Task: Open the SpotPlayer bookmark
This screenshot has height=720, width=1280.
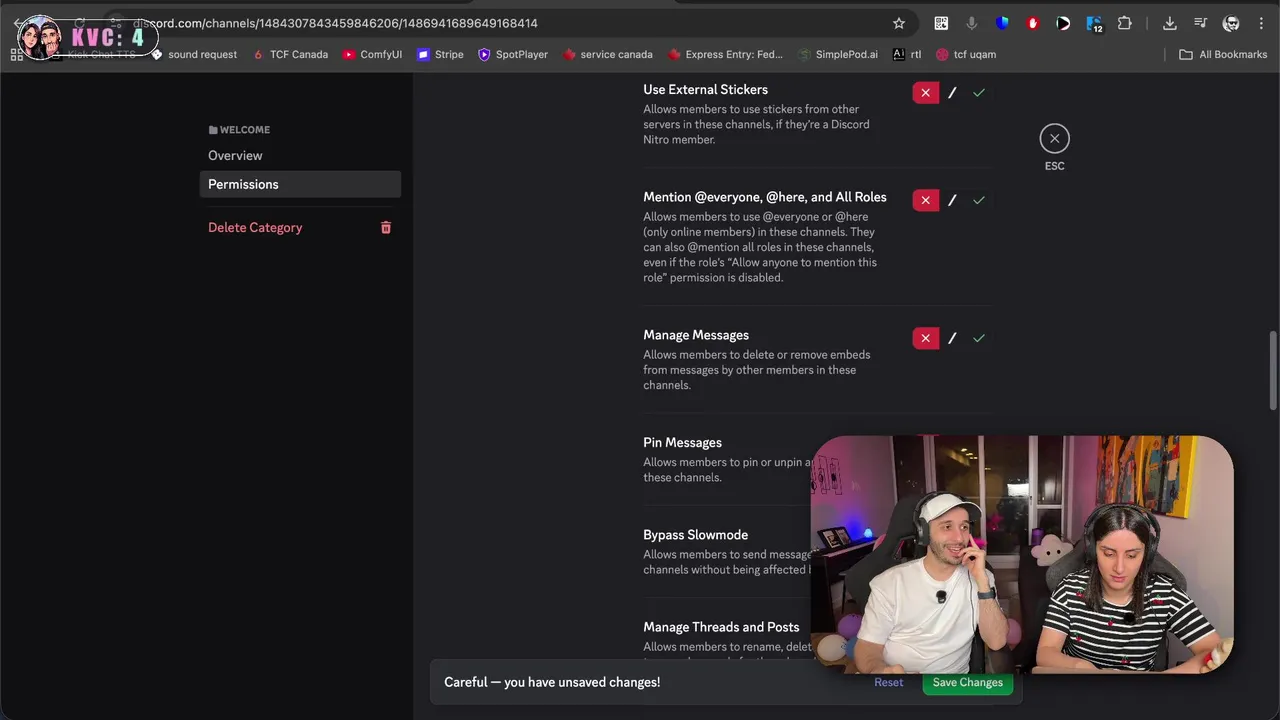Action: [513, 54]
